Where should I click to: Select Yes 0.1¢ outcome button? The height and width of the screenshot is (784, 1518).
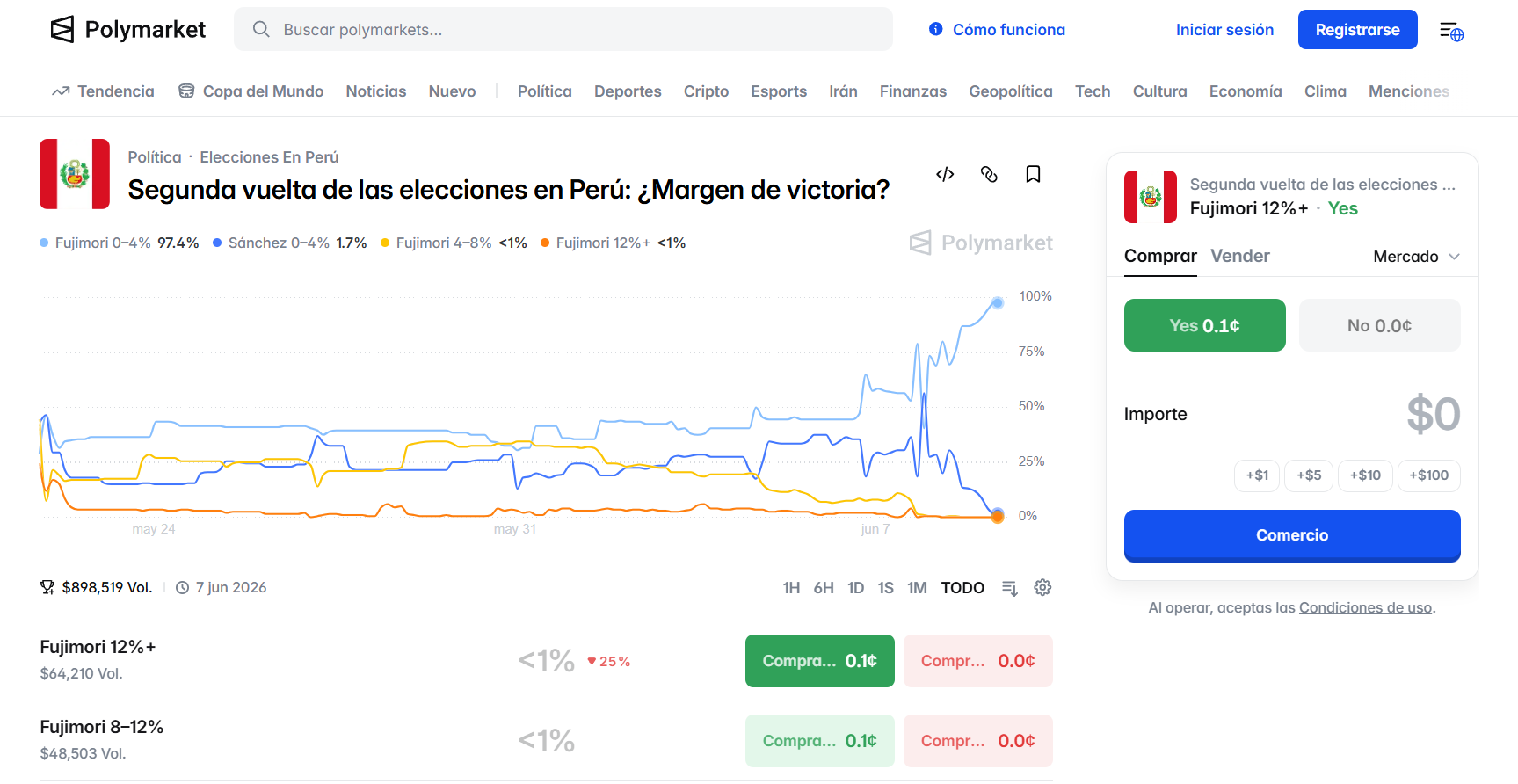pos(1204,325)
